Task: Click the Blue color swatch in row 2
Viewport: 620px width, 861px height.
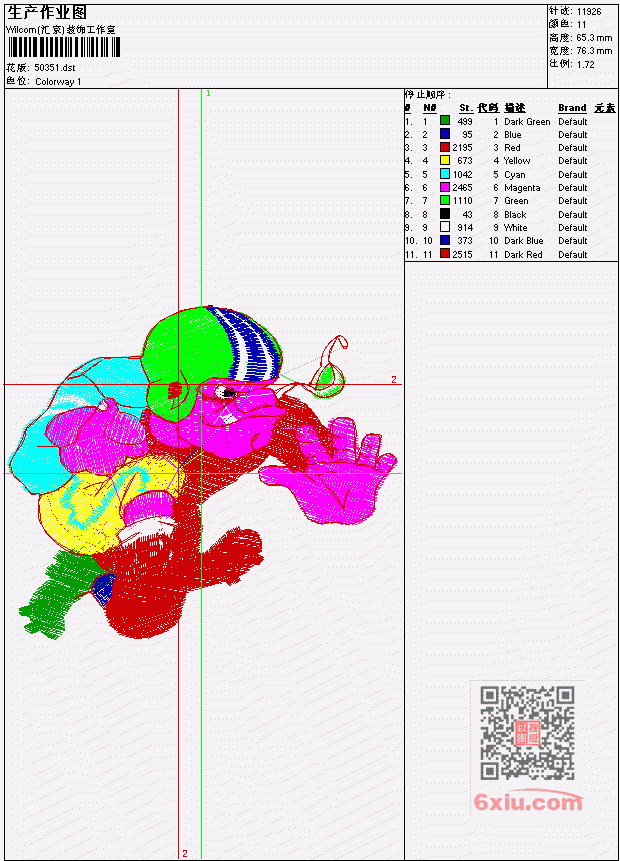Action: pyautogui.click(x=445, y=134)
